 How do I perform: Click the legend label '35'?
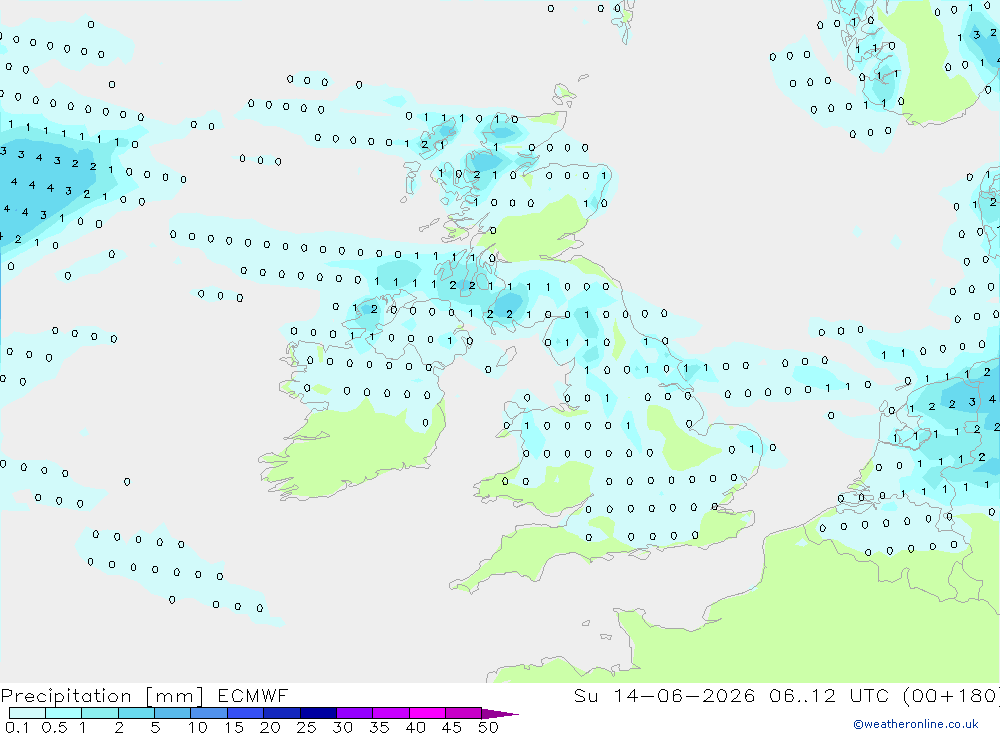pos(379,727)
